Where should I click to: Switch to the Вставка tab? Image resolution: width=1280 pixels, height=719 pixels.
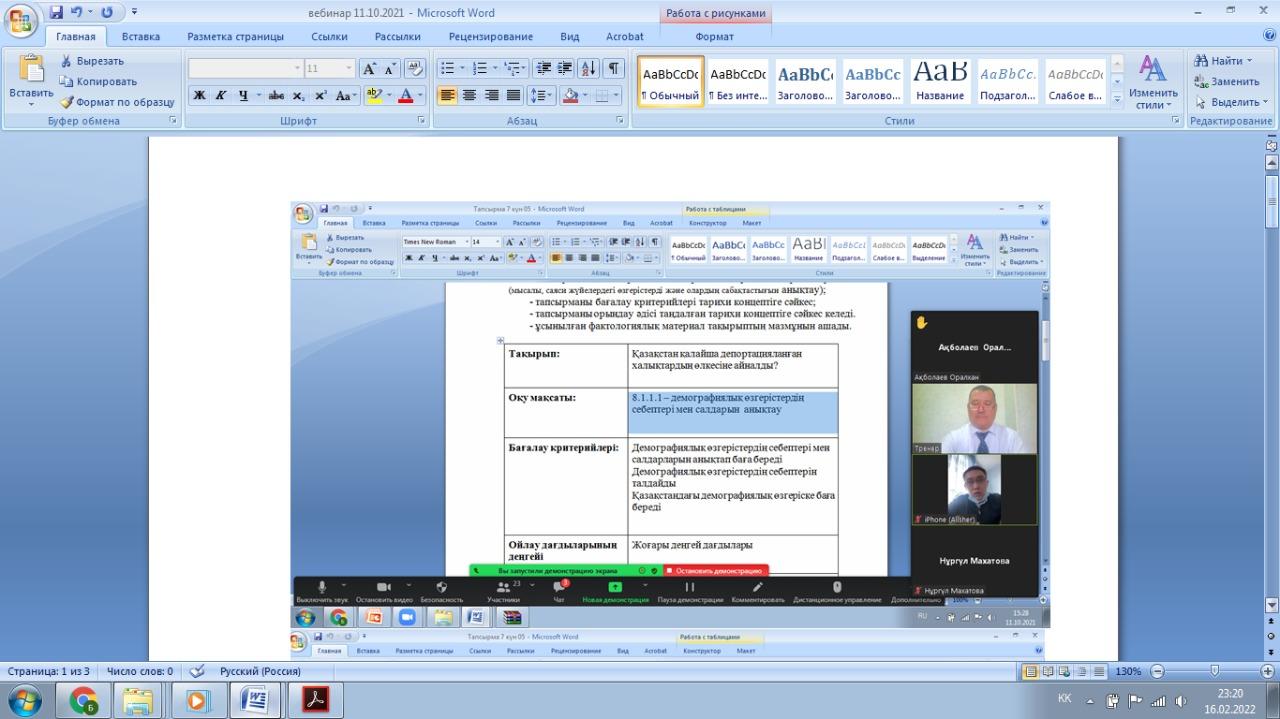(141, 37)
